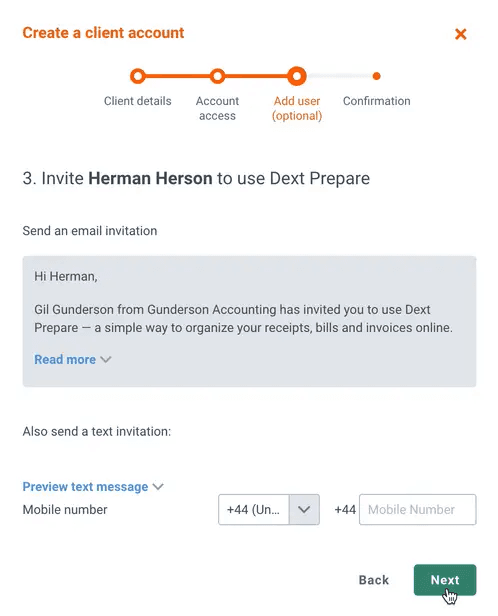498x616 pixels.
Task: Select the Account access step label
Action: pyautogui.click(x=217, y=108)
